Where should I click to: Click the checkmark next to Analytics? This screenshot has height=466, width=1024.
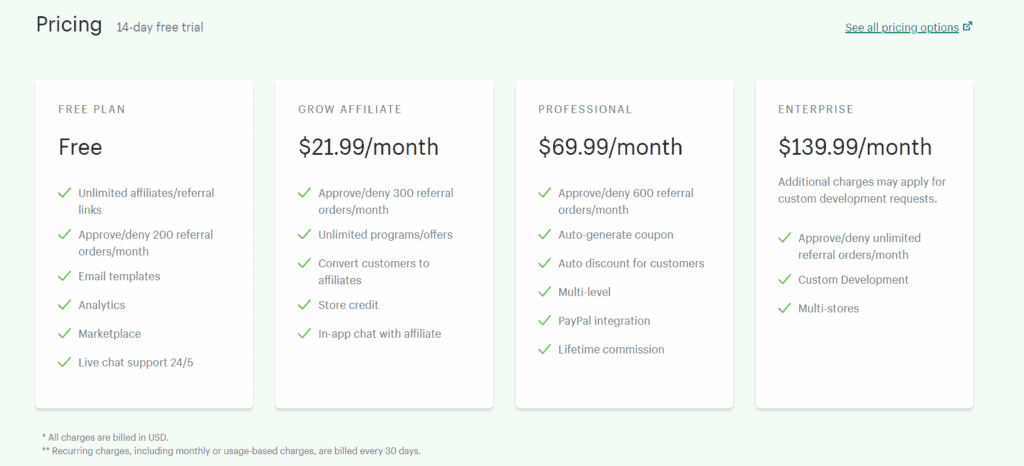[64, 305]
